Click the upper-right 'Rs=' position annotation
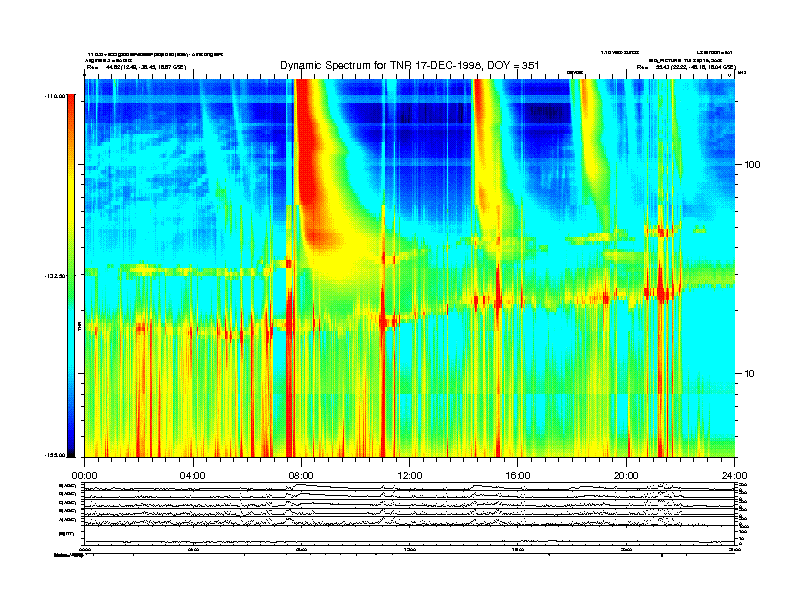 click(686, 67)
